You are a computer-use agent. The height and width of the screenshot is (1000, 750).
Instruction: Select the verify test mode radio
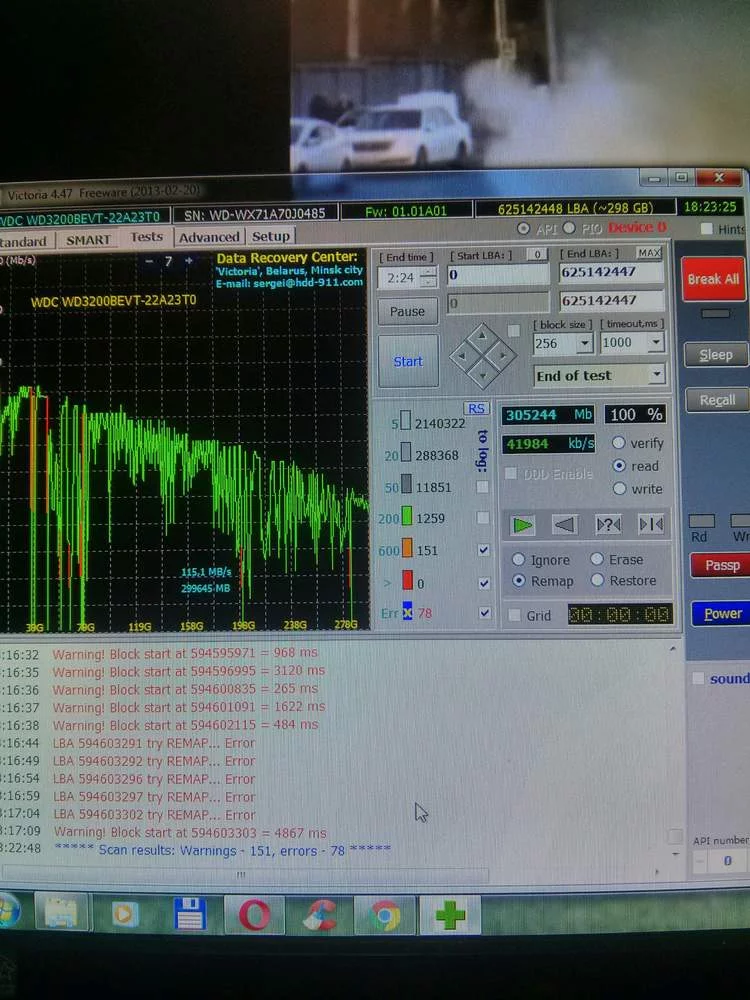(x=619, y=443)
